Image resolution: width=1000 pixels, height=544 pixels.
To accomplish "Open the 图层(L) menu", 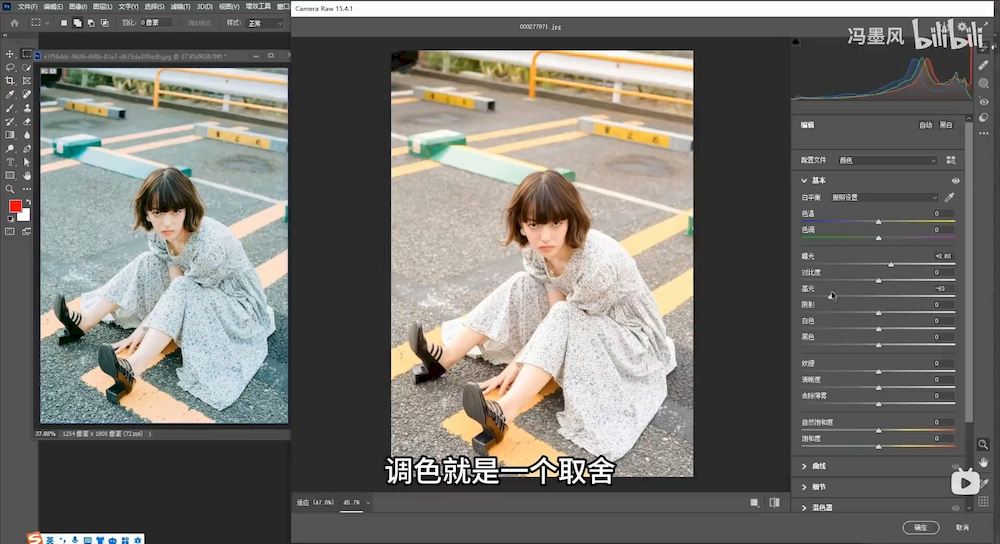I will coord(103,6).
